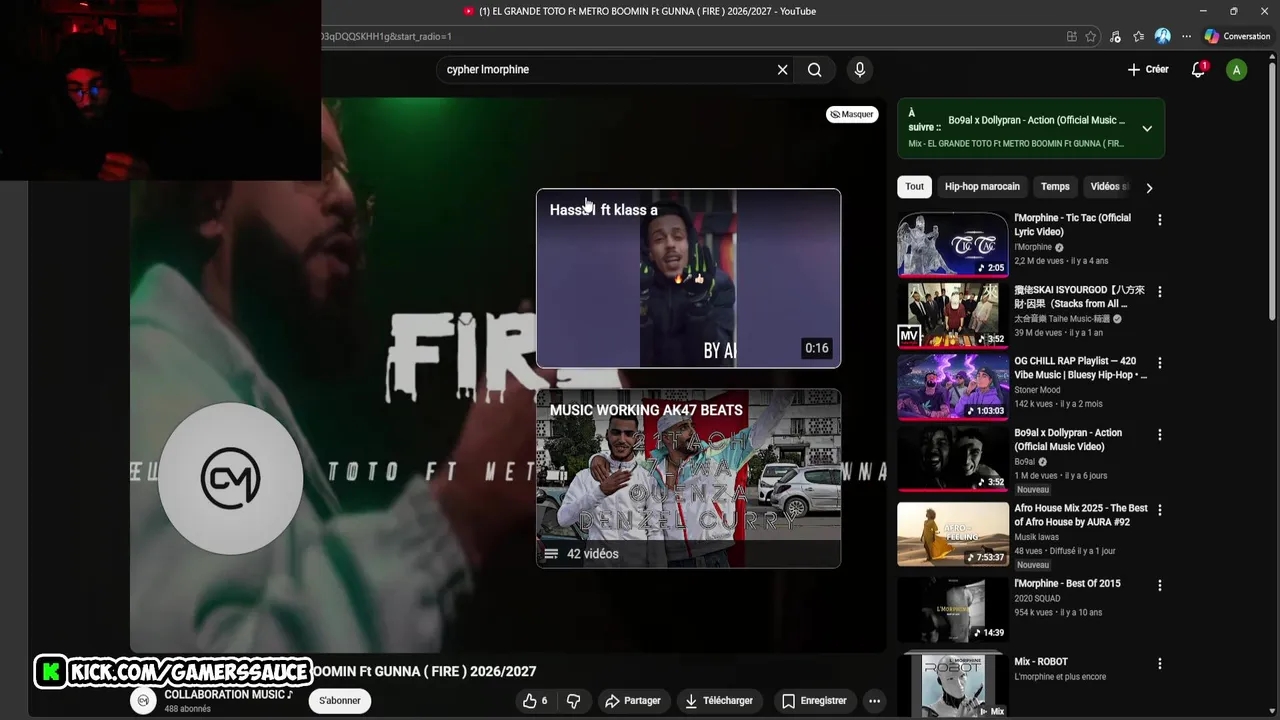Click the Masquer button on the video overlay
Viewport: 1280px width, 720px height.
point(852,114)
